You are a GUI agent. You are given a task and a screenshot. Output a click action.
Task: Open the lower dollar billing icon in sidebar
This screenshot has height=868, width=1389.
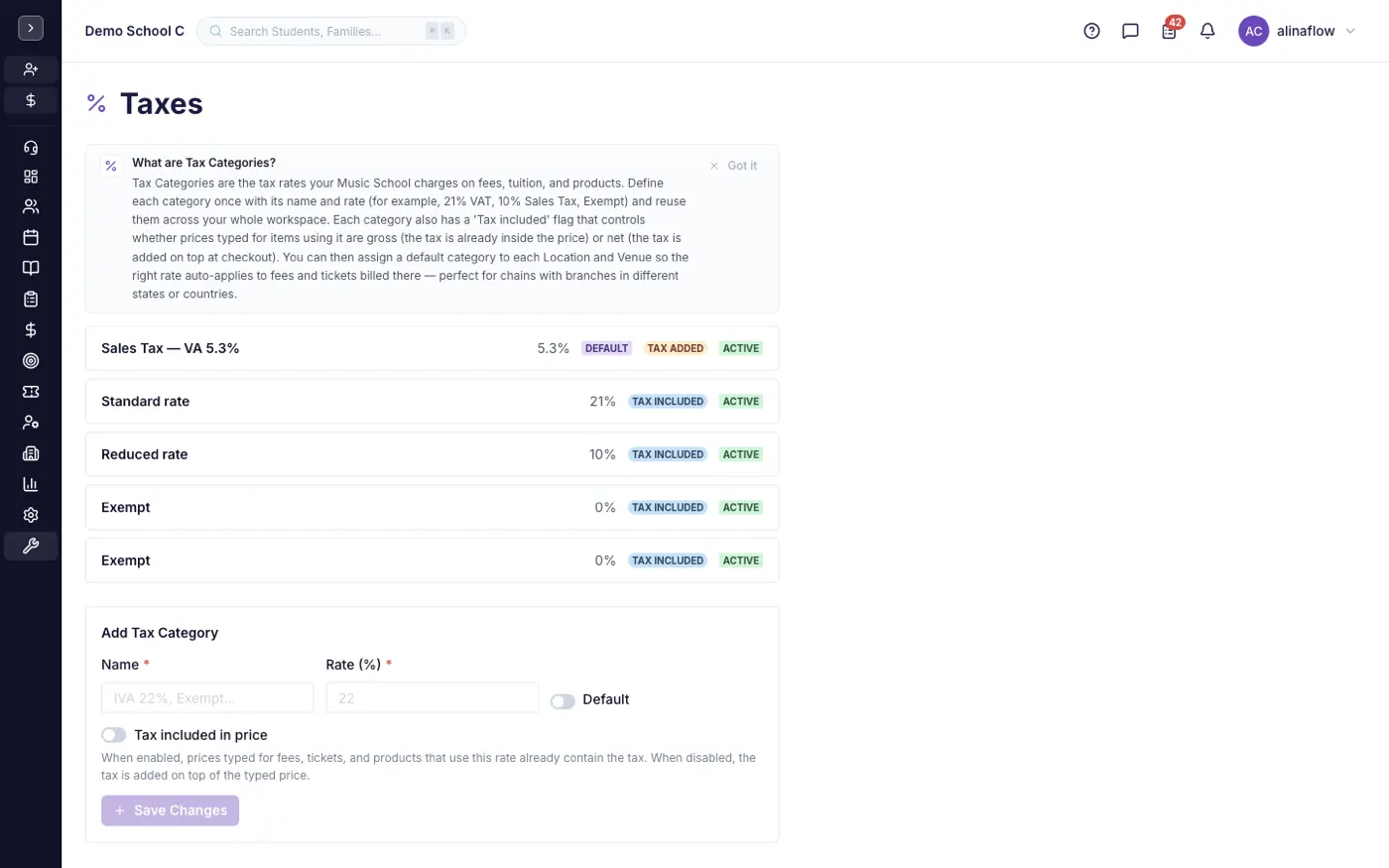31,329
